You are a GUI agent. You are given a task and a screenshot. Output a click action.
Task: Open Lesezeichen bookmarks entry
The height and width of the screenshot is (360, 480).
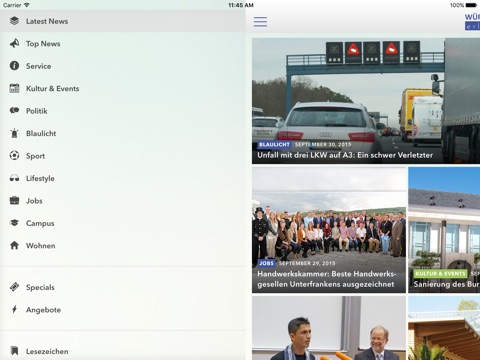123,351
